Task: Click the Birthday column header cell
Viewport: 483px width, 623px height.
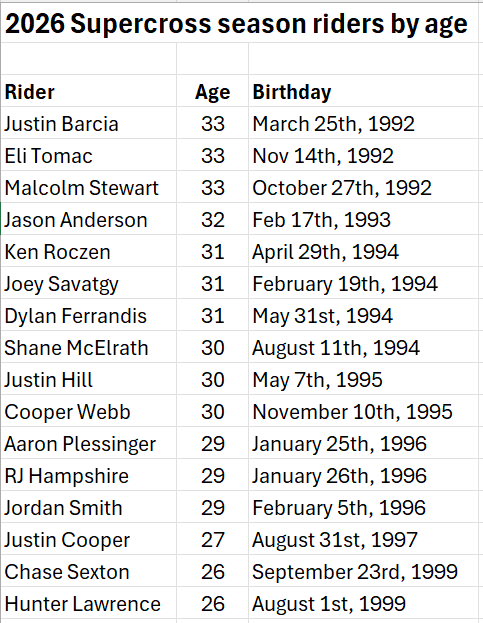Action: pyautogui.click(x=363, y=91)
